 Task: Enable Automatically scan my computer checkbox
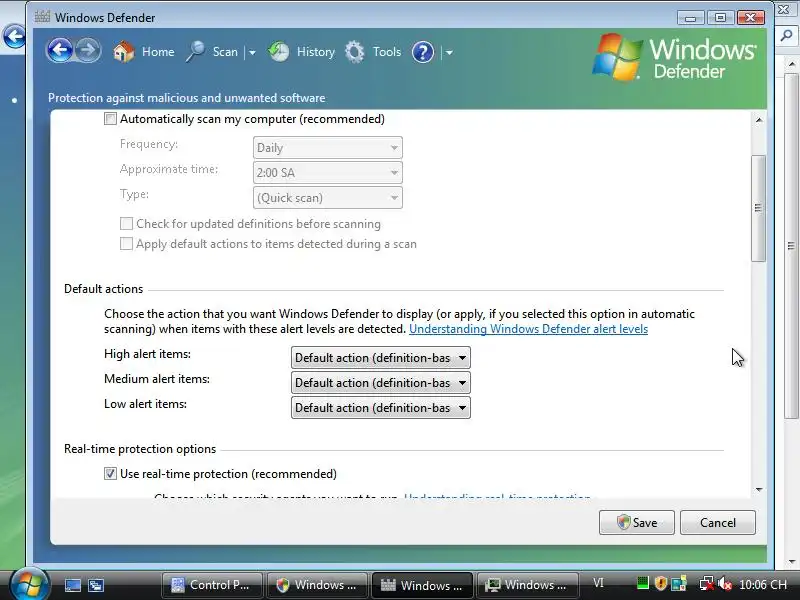[x=110, y=119]
